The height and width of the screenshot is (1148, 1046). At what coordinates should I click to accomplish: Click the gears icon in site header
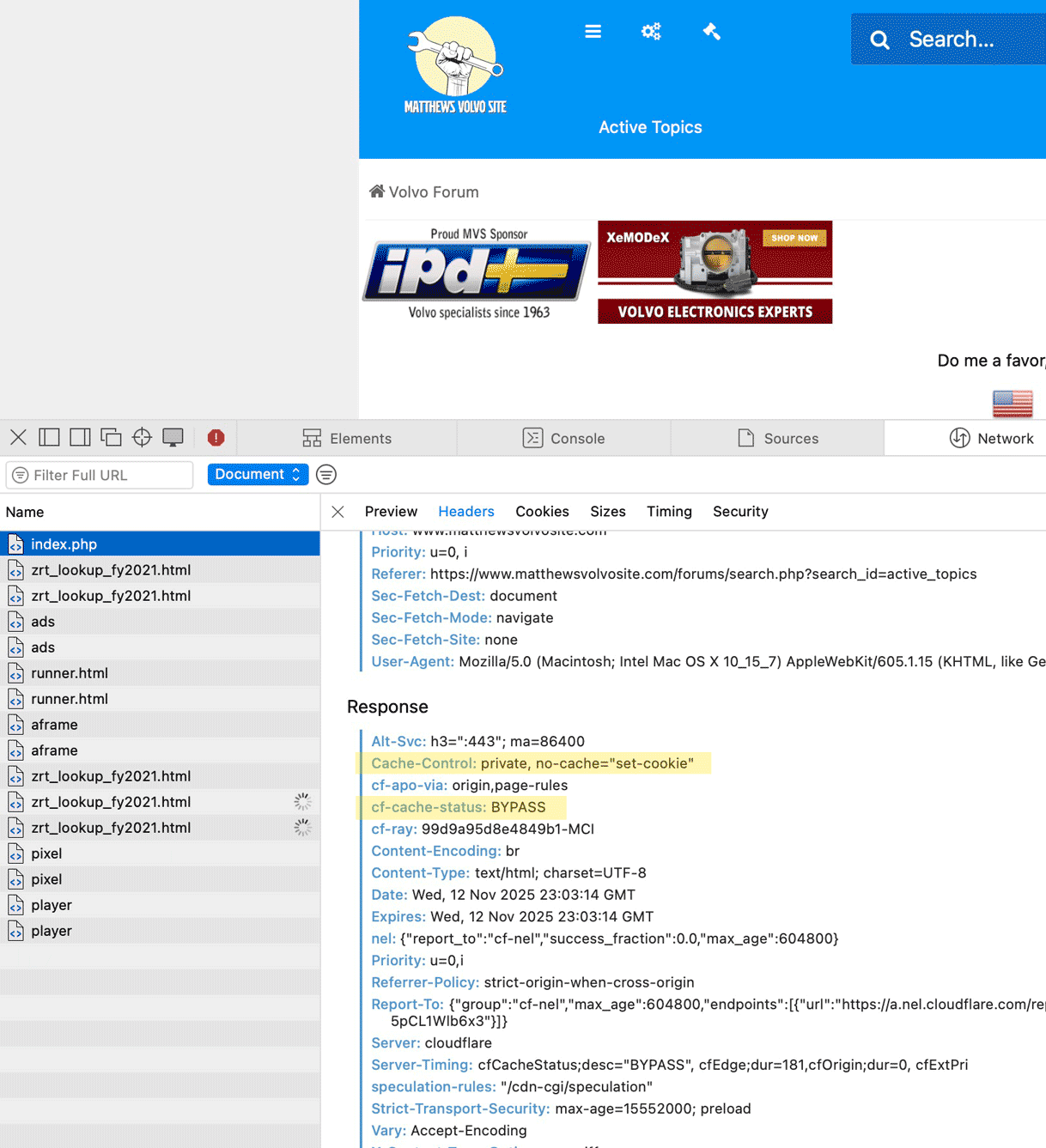(651, 32)
